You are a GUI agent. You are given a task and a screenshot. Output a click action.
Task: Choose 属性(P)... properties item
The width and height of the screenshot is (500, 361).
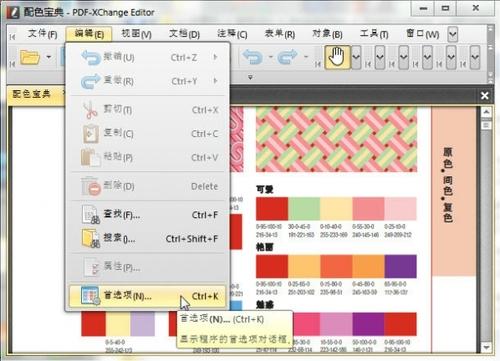tap(148, 267)
